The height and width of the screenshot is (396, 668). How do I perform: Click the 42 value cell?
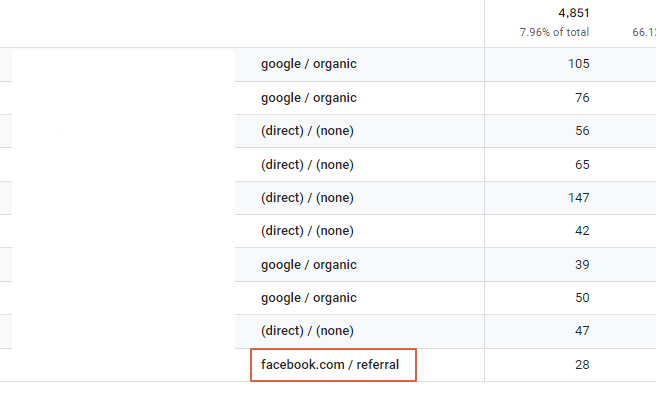582,231
